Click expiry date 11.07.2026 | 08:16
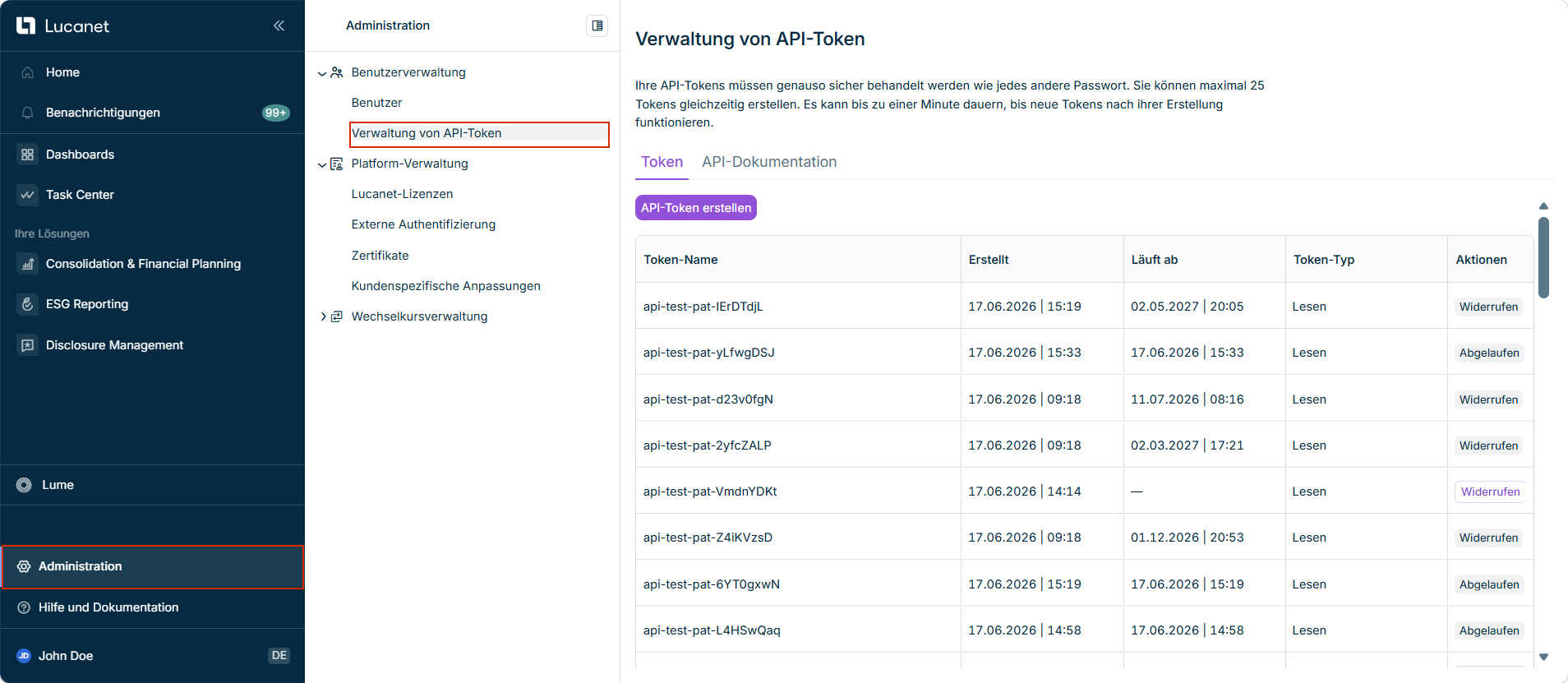 pyautogui.click(x=1188, y=399)
